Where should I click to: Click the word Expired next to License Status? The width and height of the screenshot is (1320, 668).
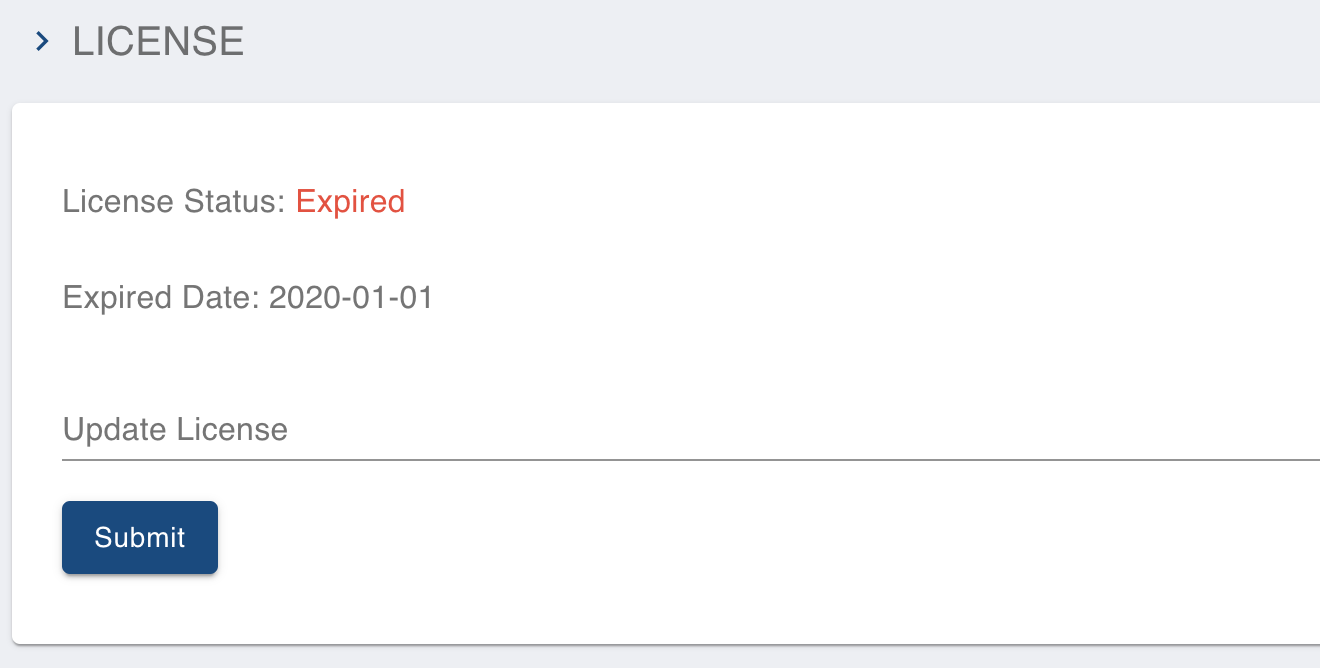[350, 202]
